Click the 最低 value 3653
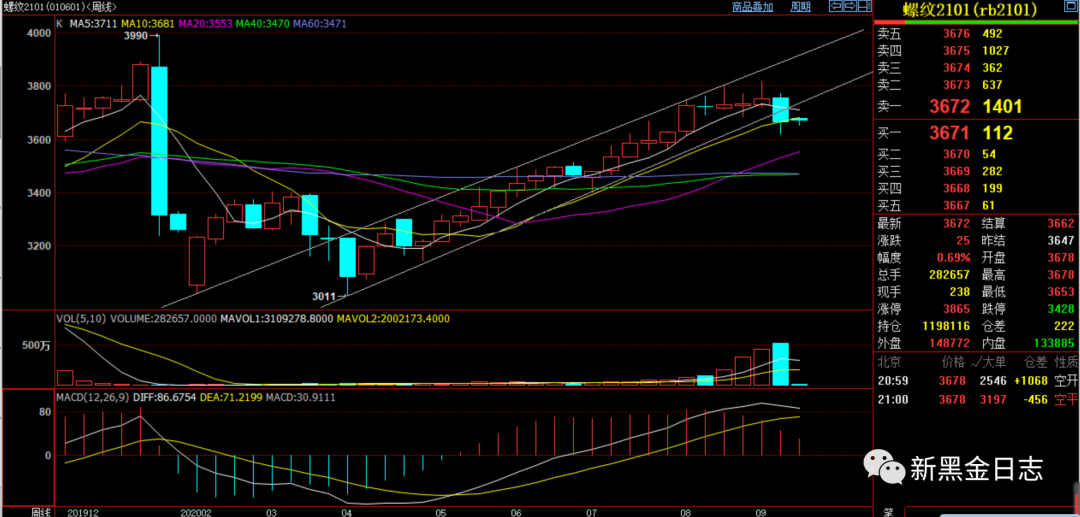The width and height of the screenshot is (1080, 517). pyautogui.click(x=1061, y=292)
